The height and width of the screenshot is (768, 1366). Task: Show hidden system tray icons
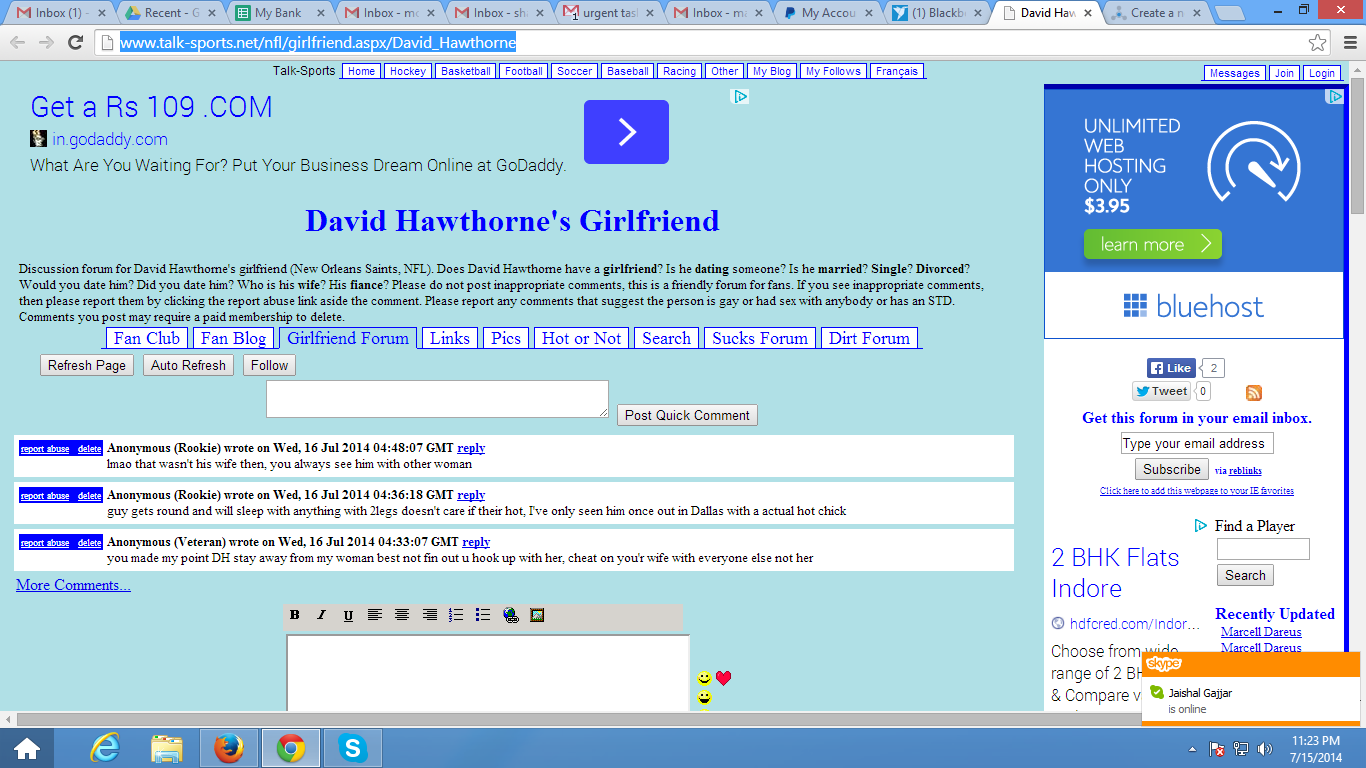(x=1192, y=749)
